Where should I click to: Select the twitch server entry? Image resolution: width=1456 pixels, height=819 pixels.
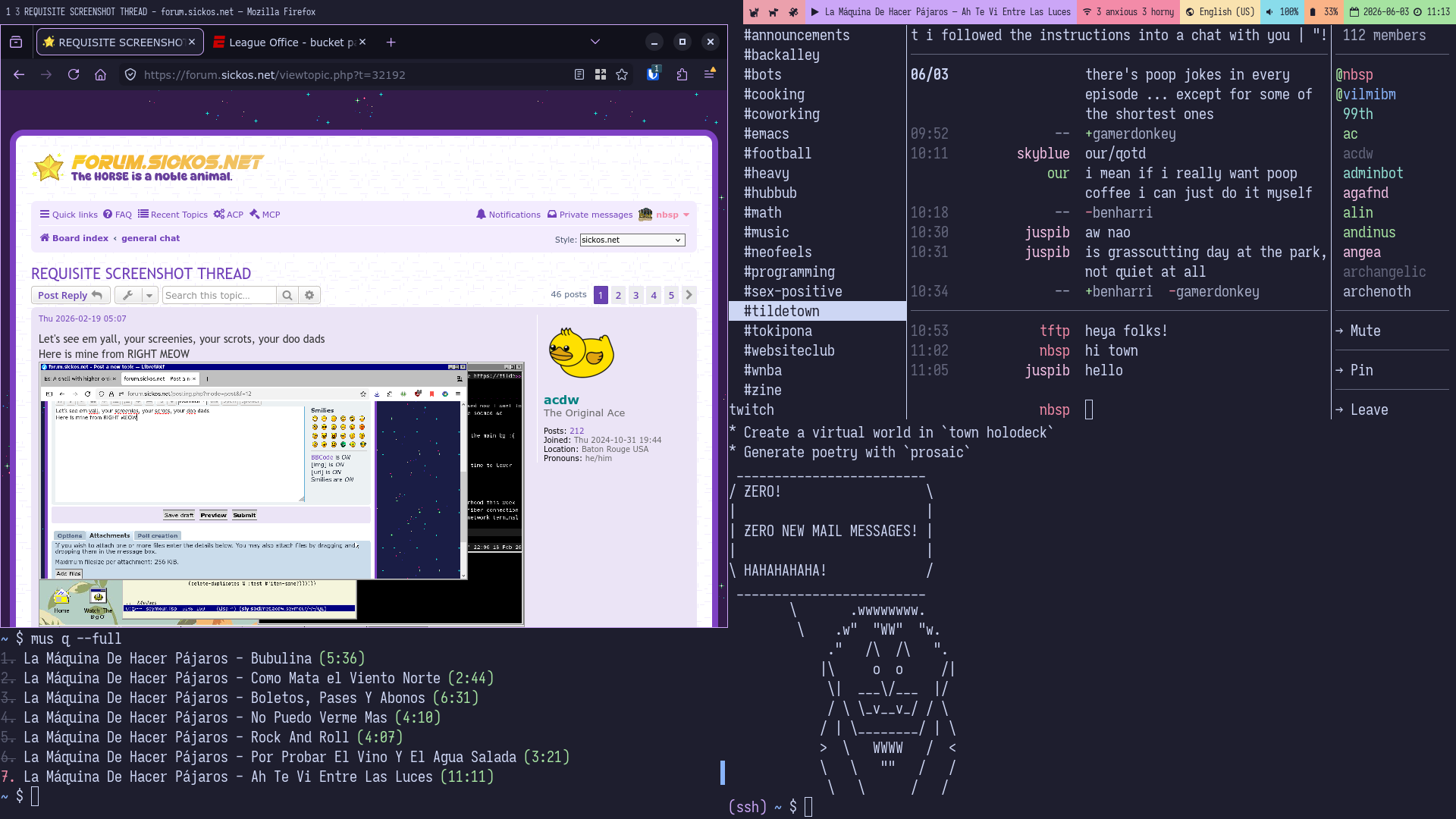(752, 409)
